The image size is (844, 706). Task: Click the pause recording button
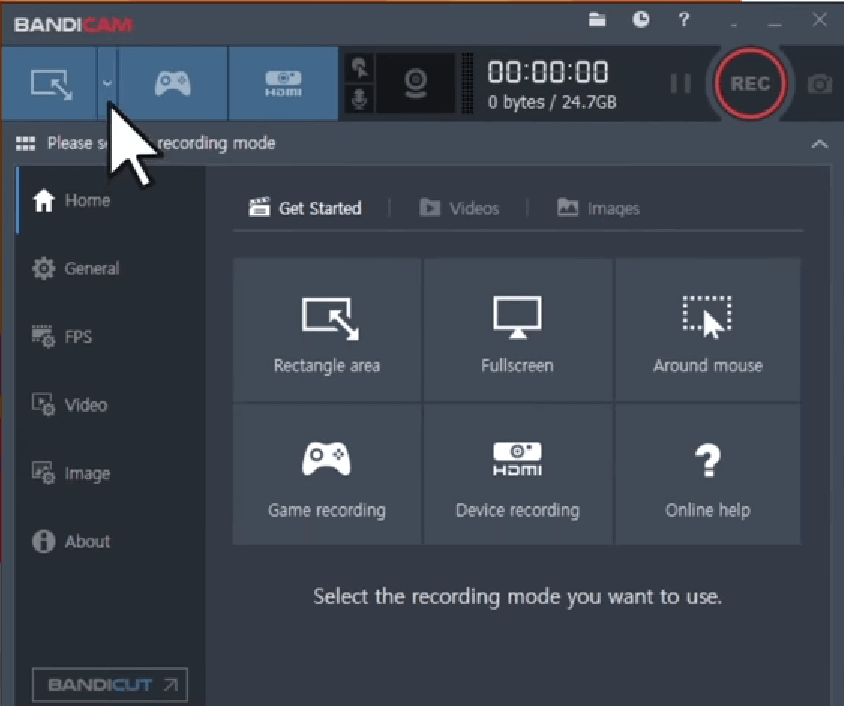pos(680,83)
